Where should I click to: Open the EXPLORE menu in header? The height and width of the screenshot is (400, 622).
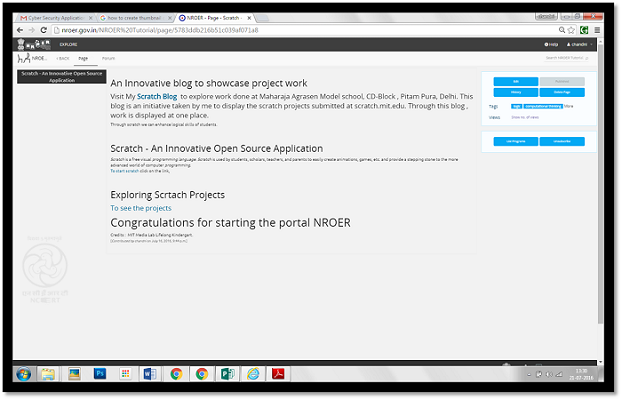coord(68,44)
